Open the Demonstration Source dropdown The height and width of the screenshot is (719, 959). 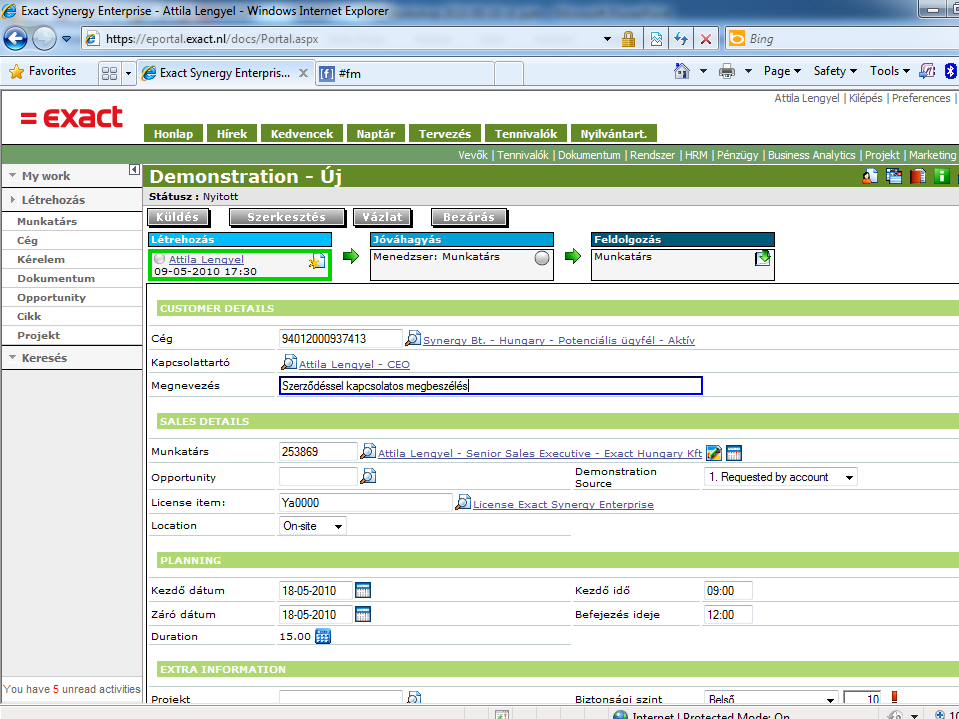pyautogui.click(x=781, y=477)
